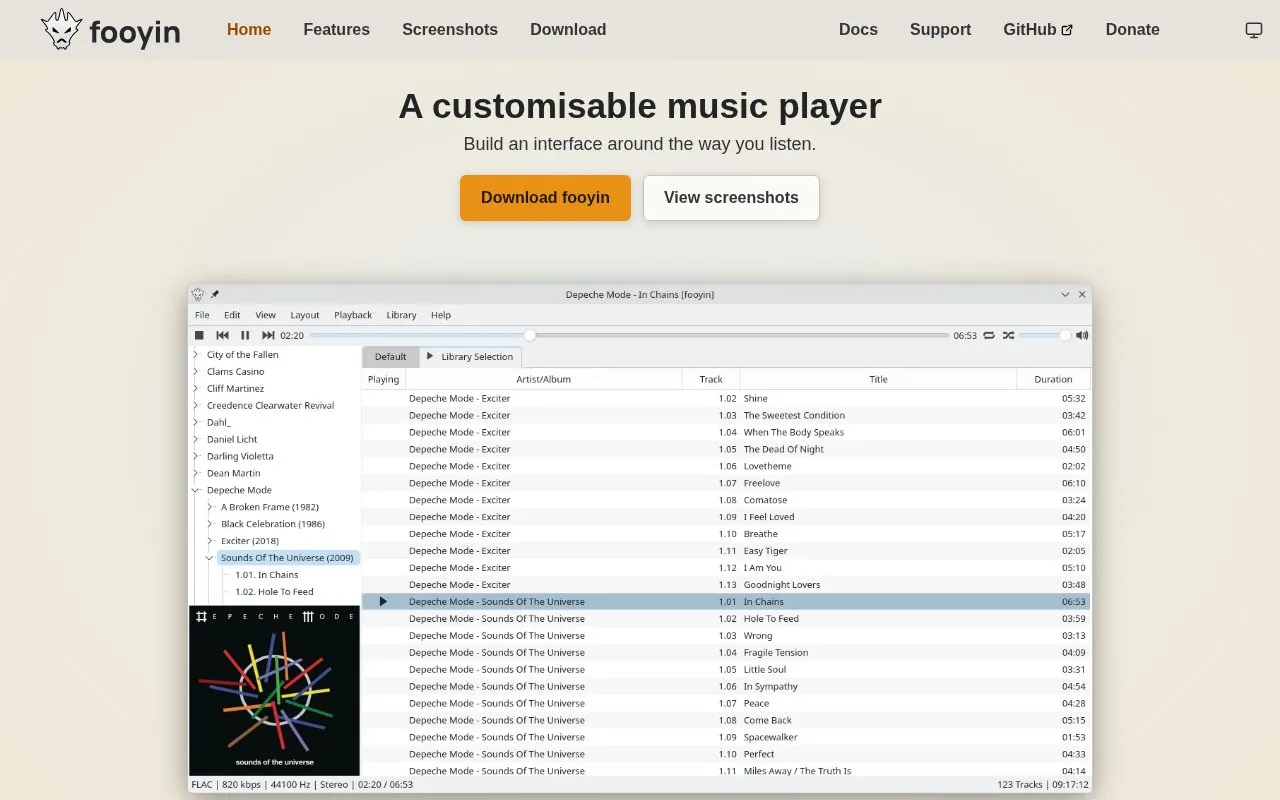
Task: Open the Playback menu
Action: click(x=353, y=315)
